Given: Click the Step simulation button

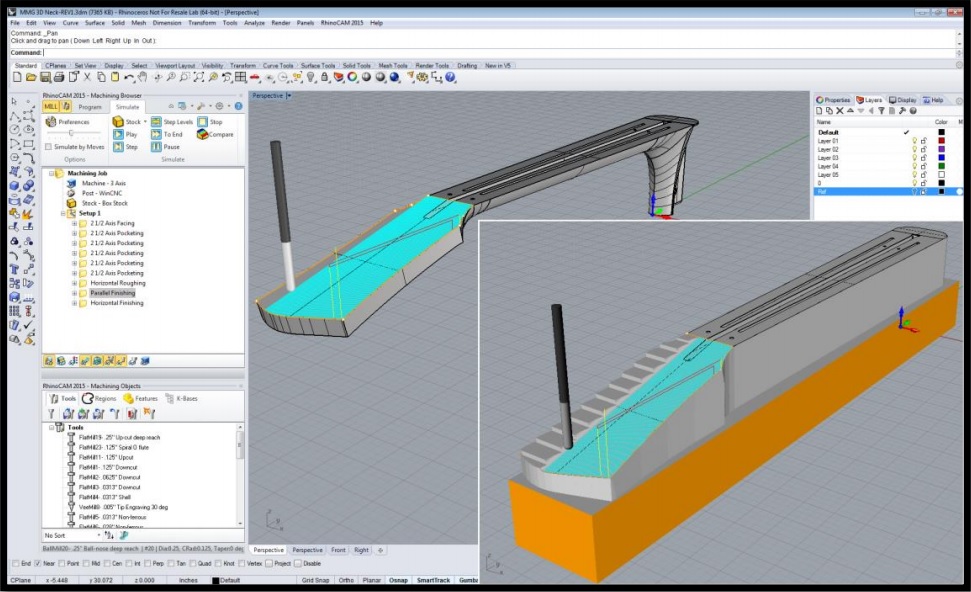Looking at the screenshot, I should pyautogui.click(x=125, y=147).
